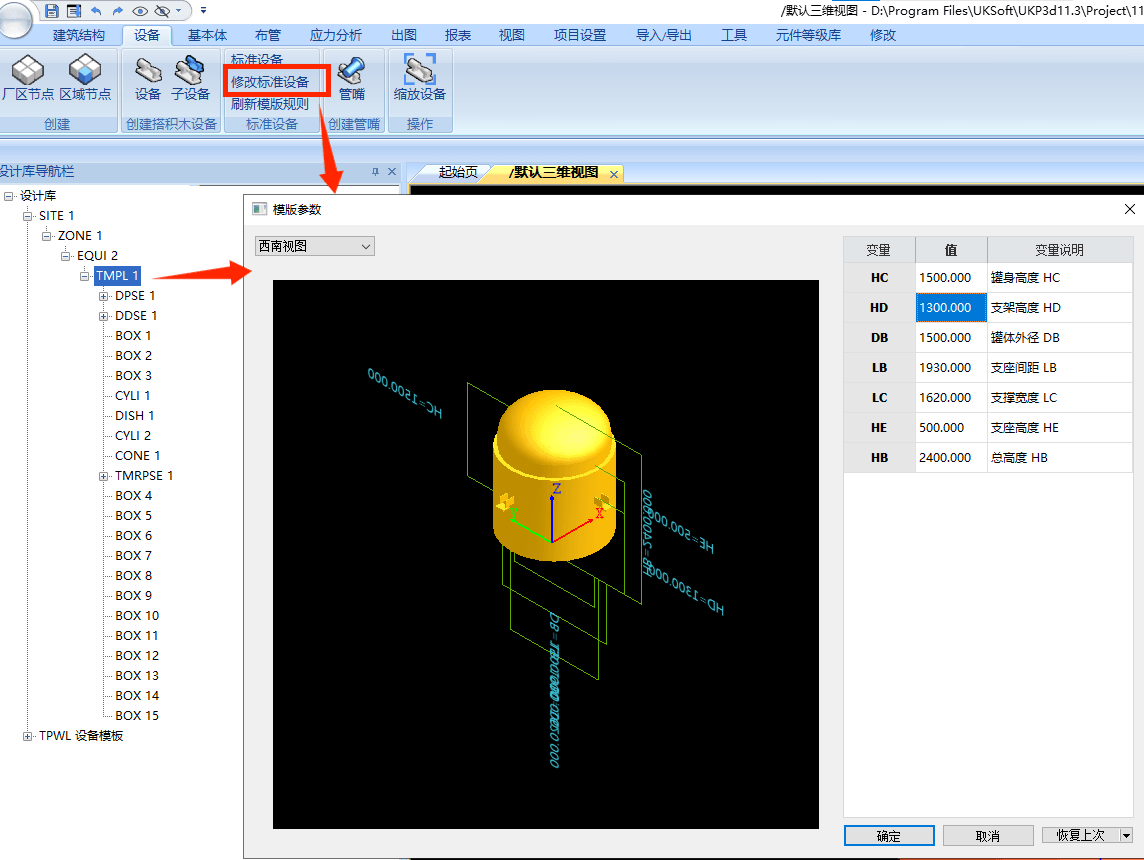Open the 西南视图 view direction dropdown
The width and height of the screenshot is (1144, 860).
coord(315,246)
